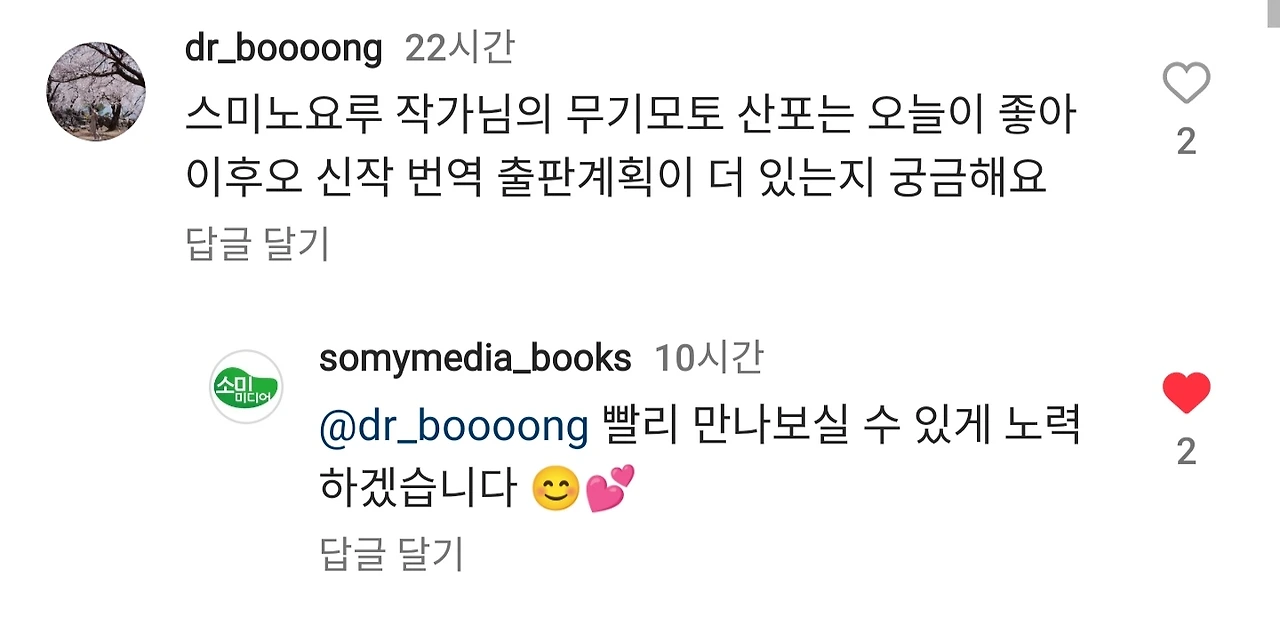The height and width of the screenshot is (624, 1280).
Task: Tap the smiling face emoji in the reply
Action: tap(556, 489)
